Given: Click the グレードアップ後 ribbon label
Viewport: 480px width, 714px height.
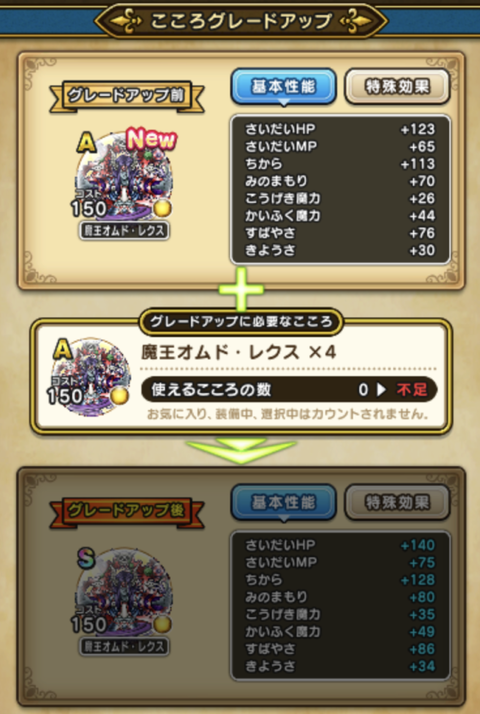Looking at the screenshot, I should point(127,512).
